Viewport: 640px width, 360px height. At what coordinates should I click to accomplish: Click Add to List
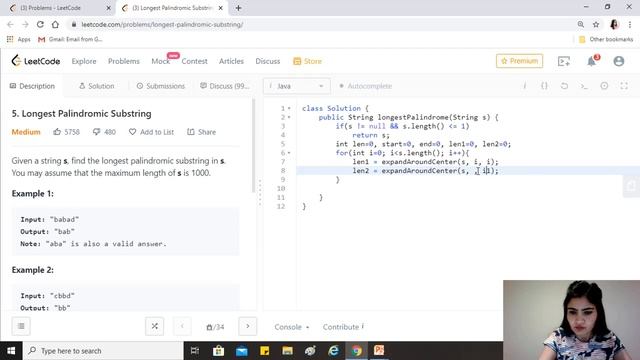pyautogui.click(x=151, y=132)
